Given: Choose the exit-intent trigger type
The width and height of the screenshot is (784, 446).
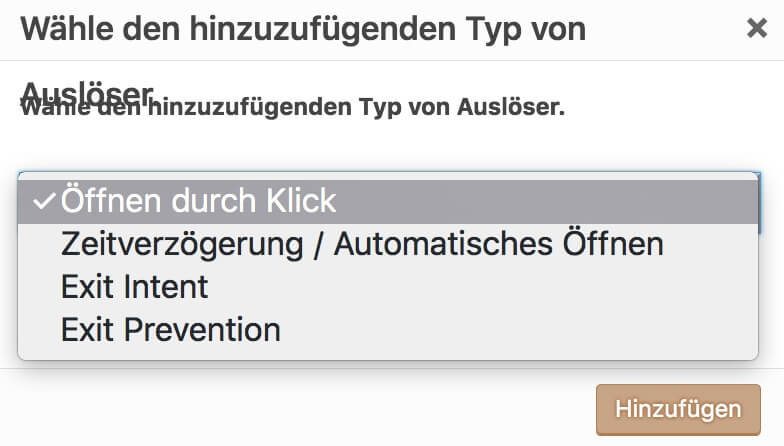Looking at the screenshot, I should (x=135, y=287).
